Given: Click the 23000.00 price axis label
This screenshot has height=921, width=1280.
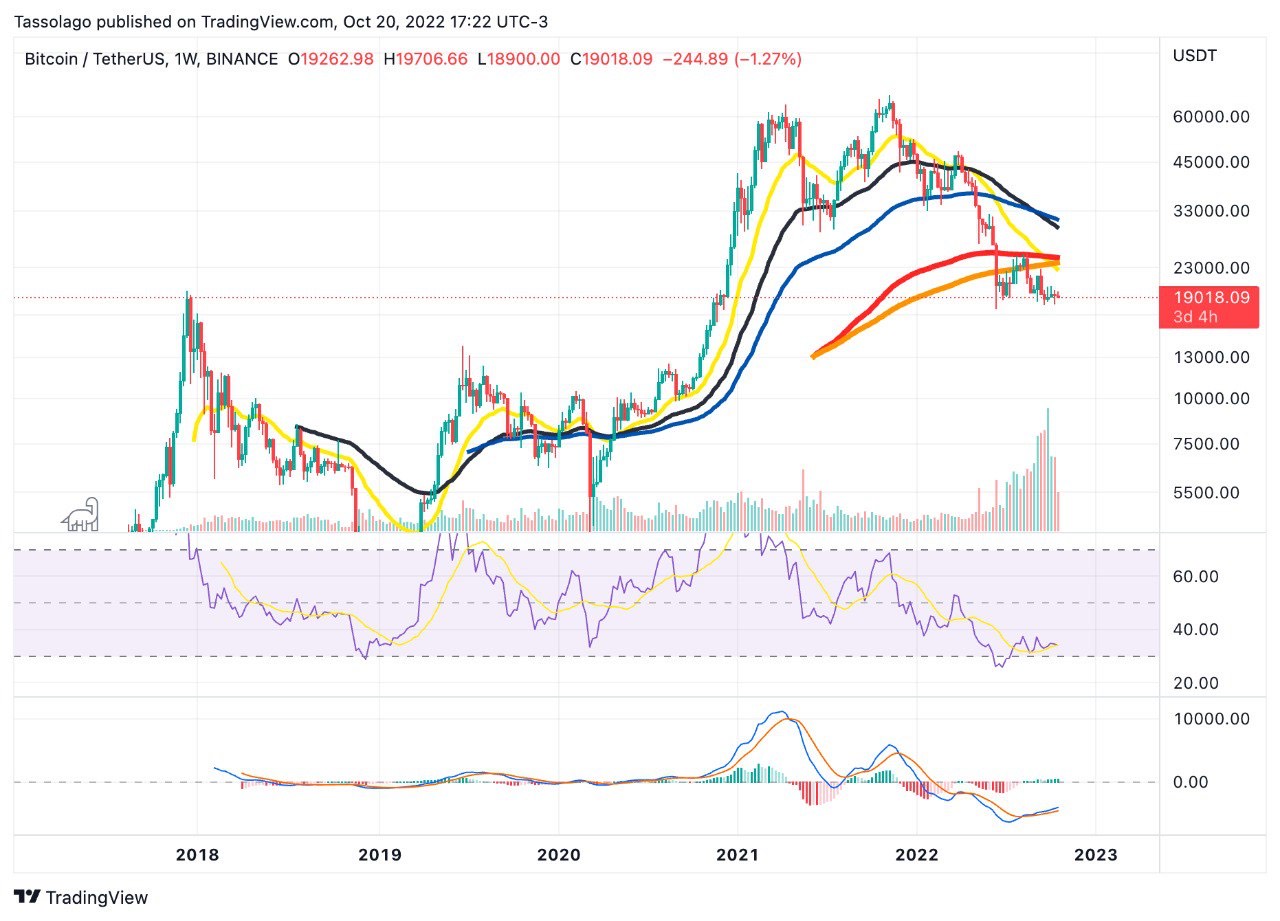Looking at the screenshot, I should coord(1212,268).
